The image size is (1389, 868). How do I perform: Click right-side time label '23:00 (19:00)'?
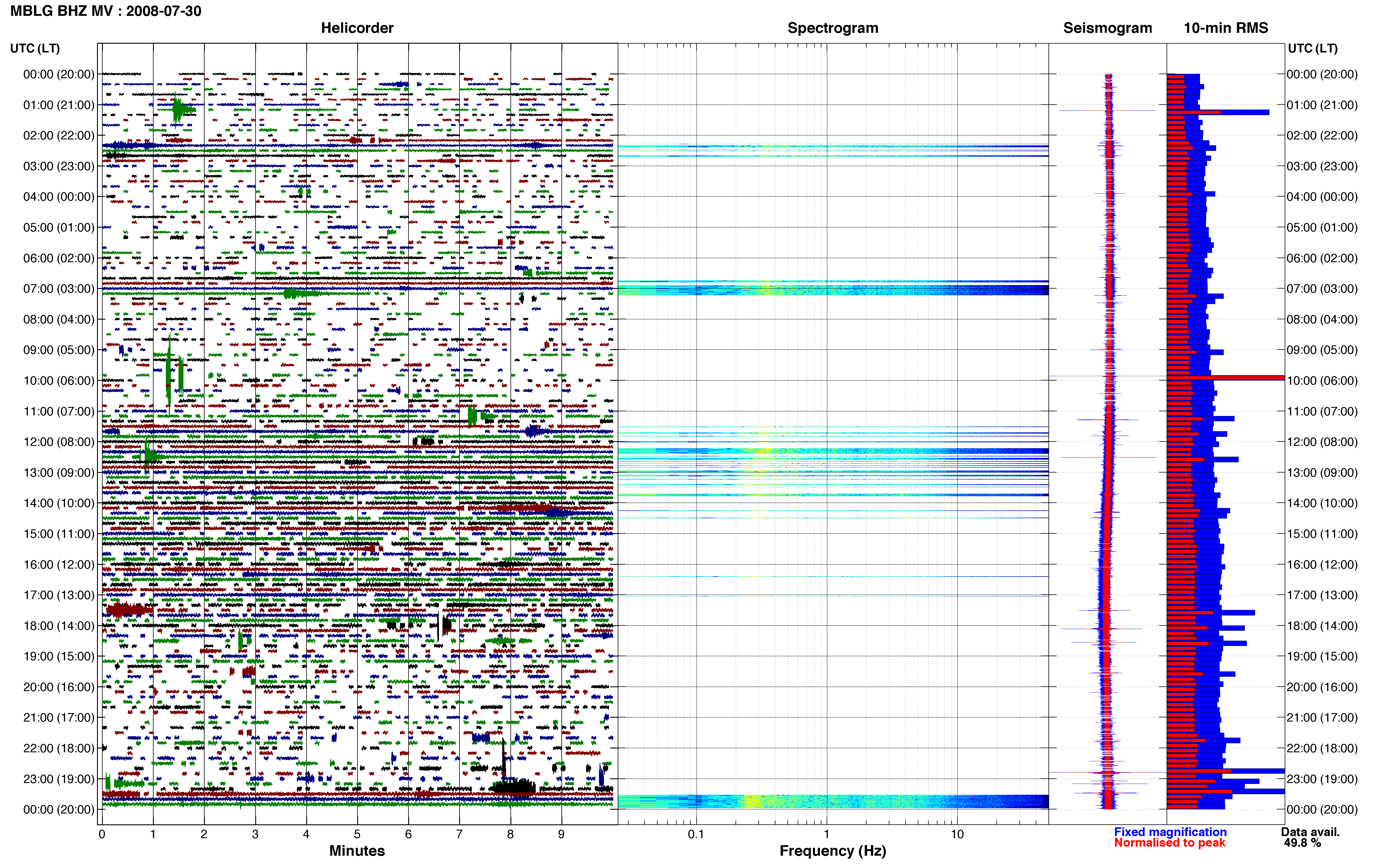click(1322, 779)
